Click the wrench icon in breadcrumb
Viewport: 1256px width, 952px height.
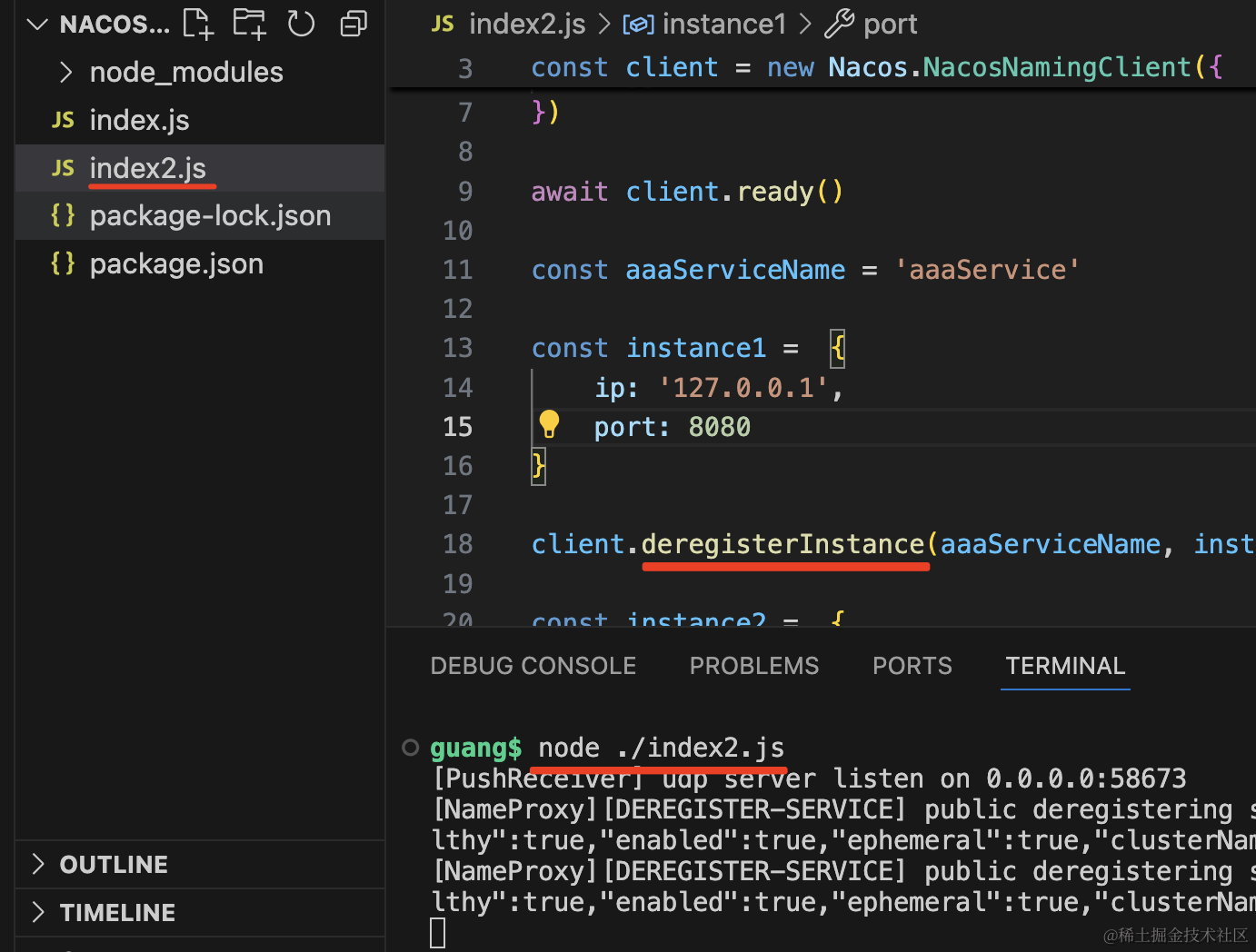point(839,24)
